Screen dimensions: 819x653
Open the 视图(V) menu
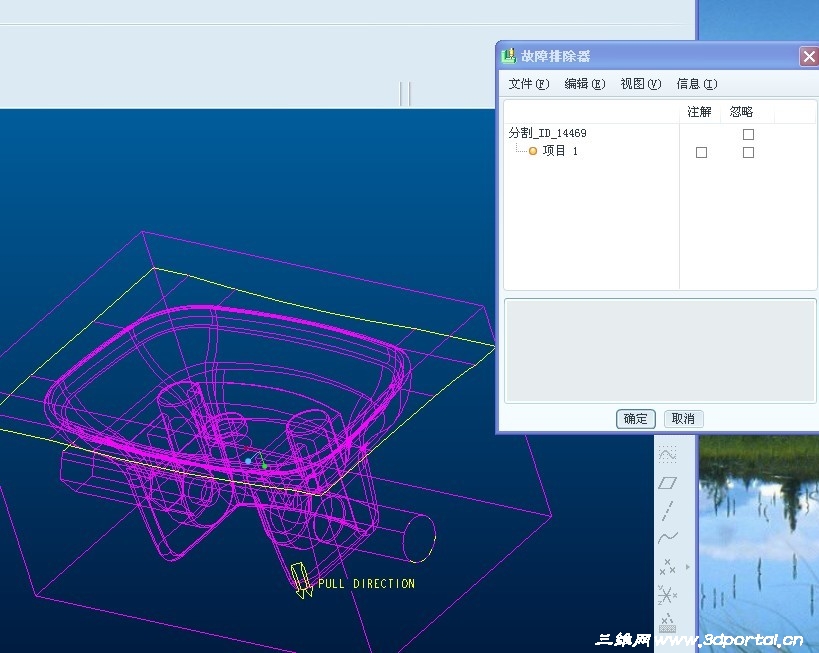click(x=640, y=84)
